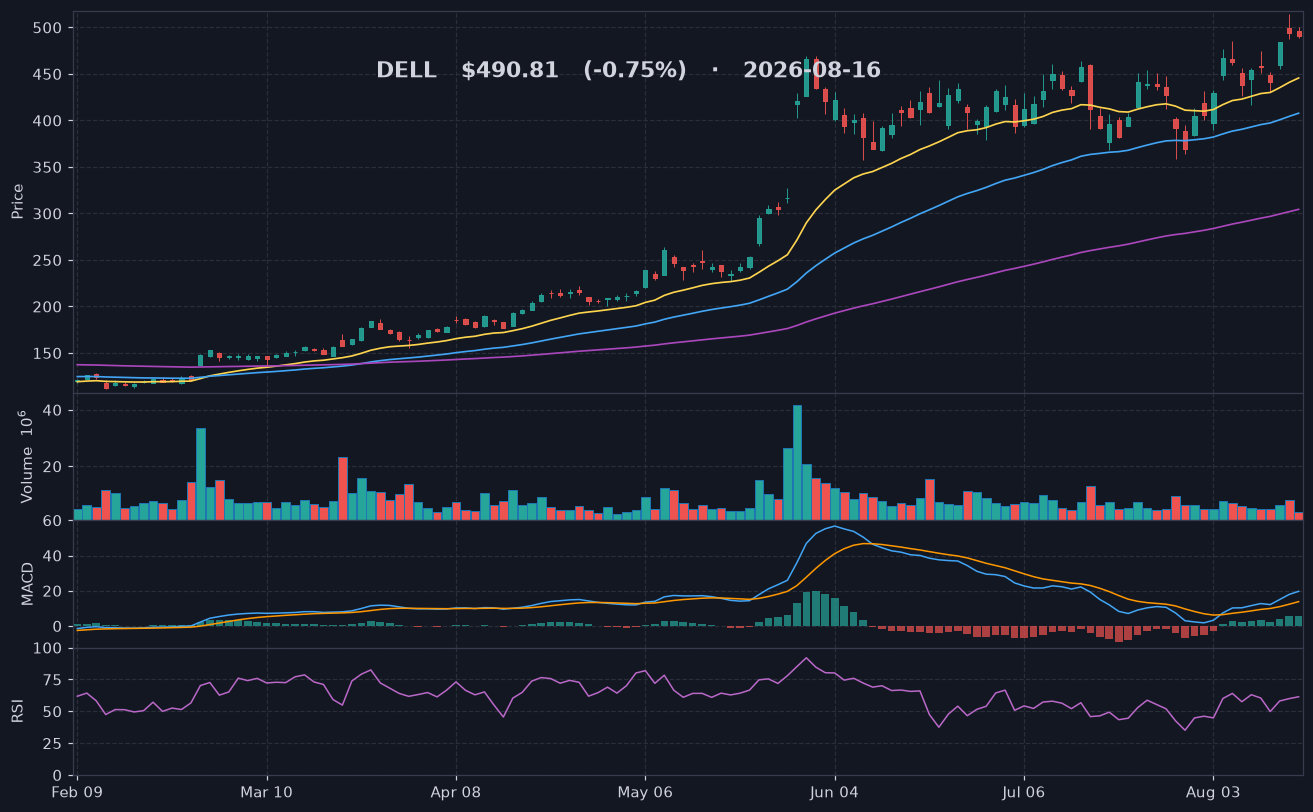Click the $490.81 price in the title
Screen dimensions: 1313x812
coord(510,70)
